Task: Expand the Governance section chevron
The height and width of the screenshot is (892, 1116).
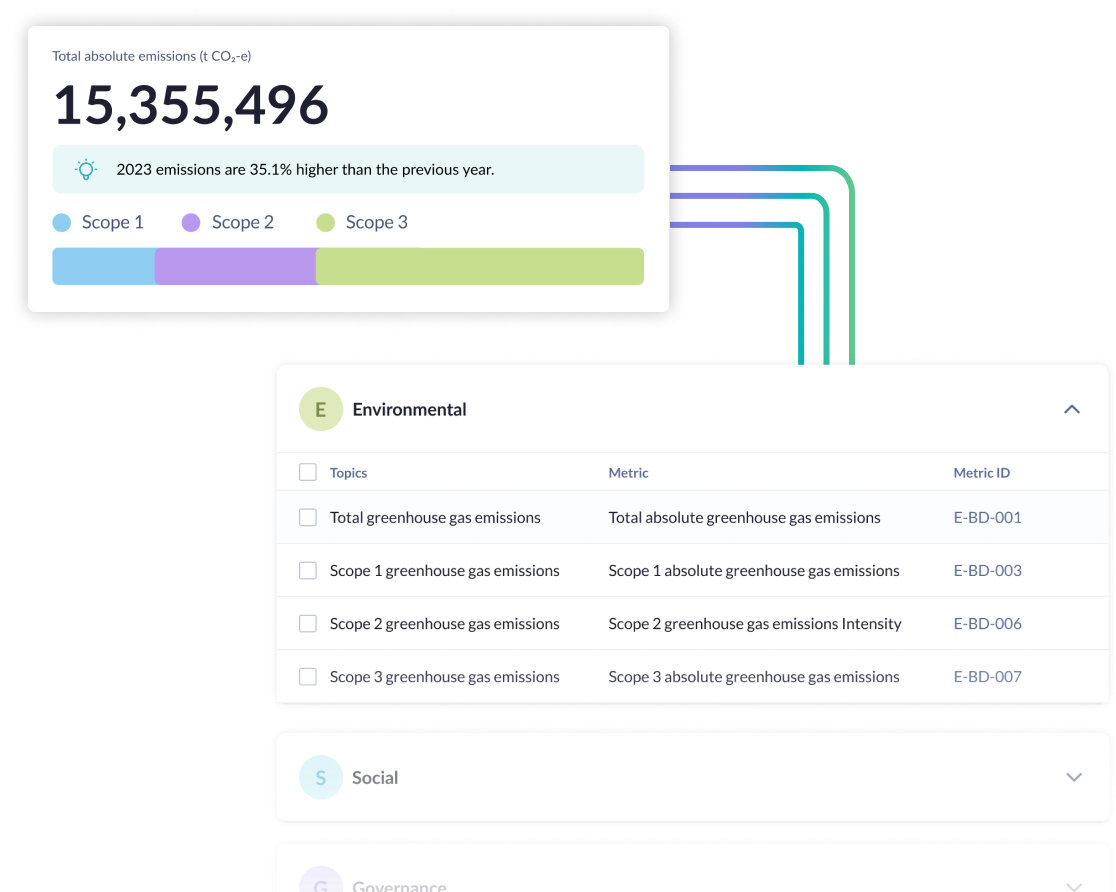Action: pos(1074,886)
